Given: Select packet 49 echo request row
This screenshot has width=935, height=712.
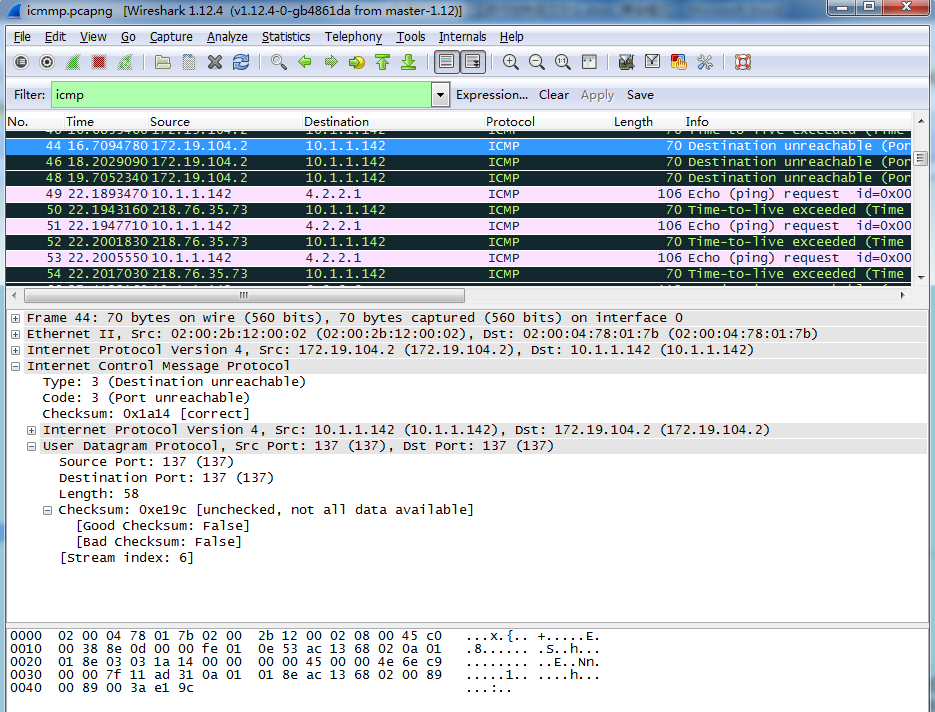Looking at the screenshot, I should [459, 194].
